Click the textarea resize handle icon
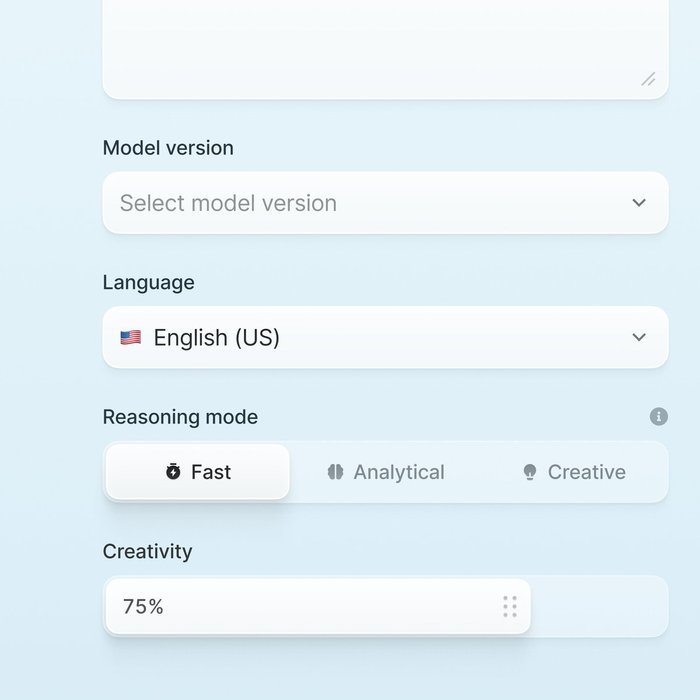The width and height of the screenshot is (700, 700). 648,79
